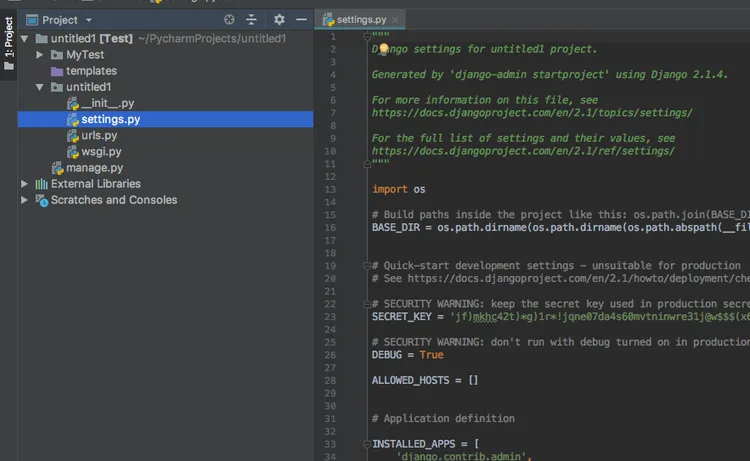Click the 'import os' statement
The width and height of the screenshot is (750, 461).
398,189
